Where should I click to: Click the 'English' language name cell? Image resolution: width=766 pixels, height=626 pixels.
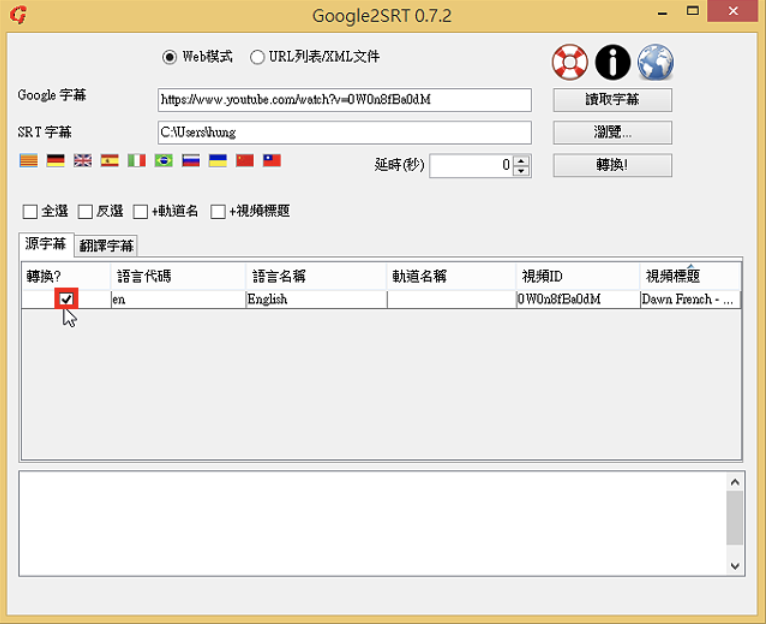(316, 300)
